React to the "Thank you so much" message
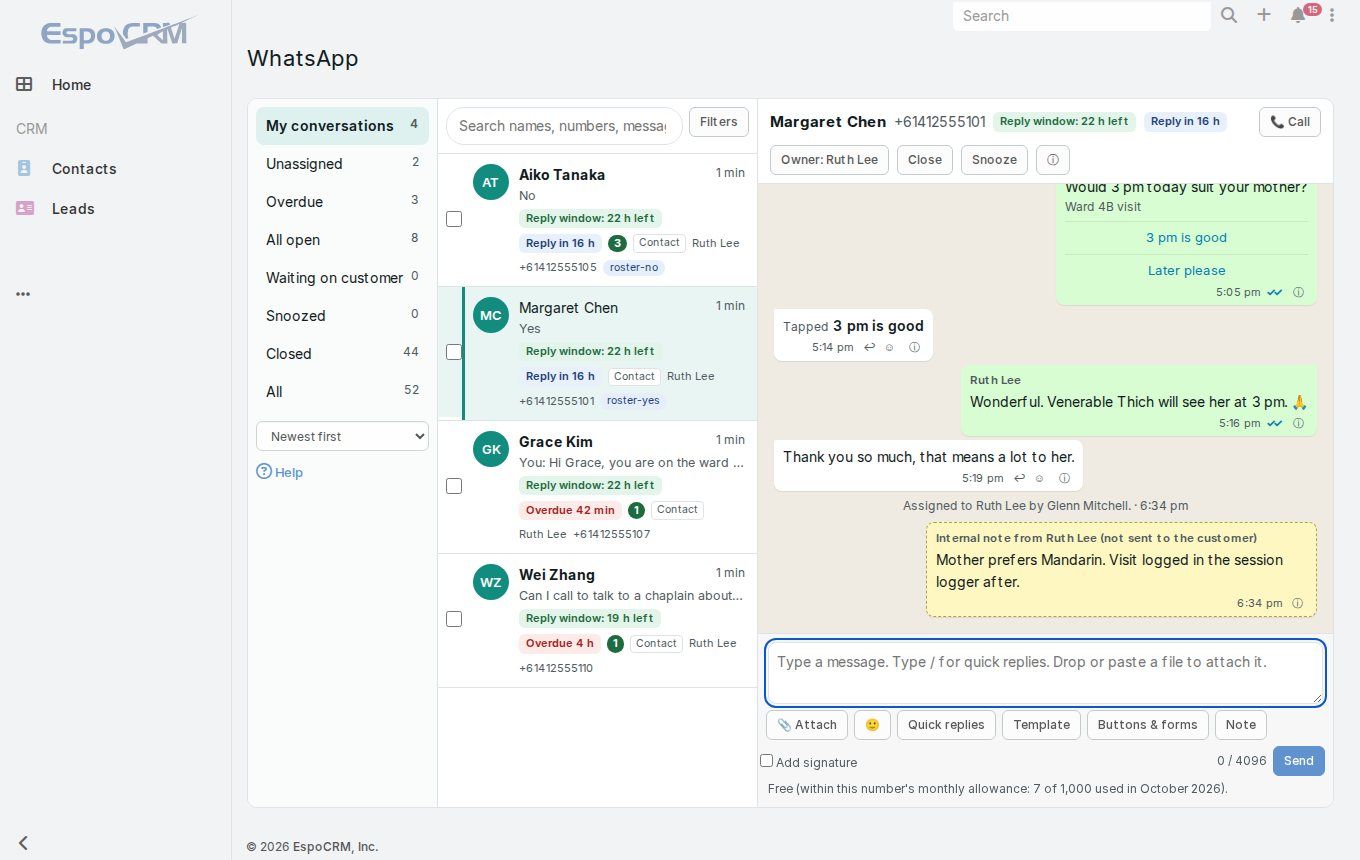Screen dimensions: 1360x860 [1040, 479]
